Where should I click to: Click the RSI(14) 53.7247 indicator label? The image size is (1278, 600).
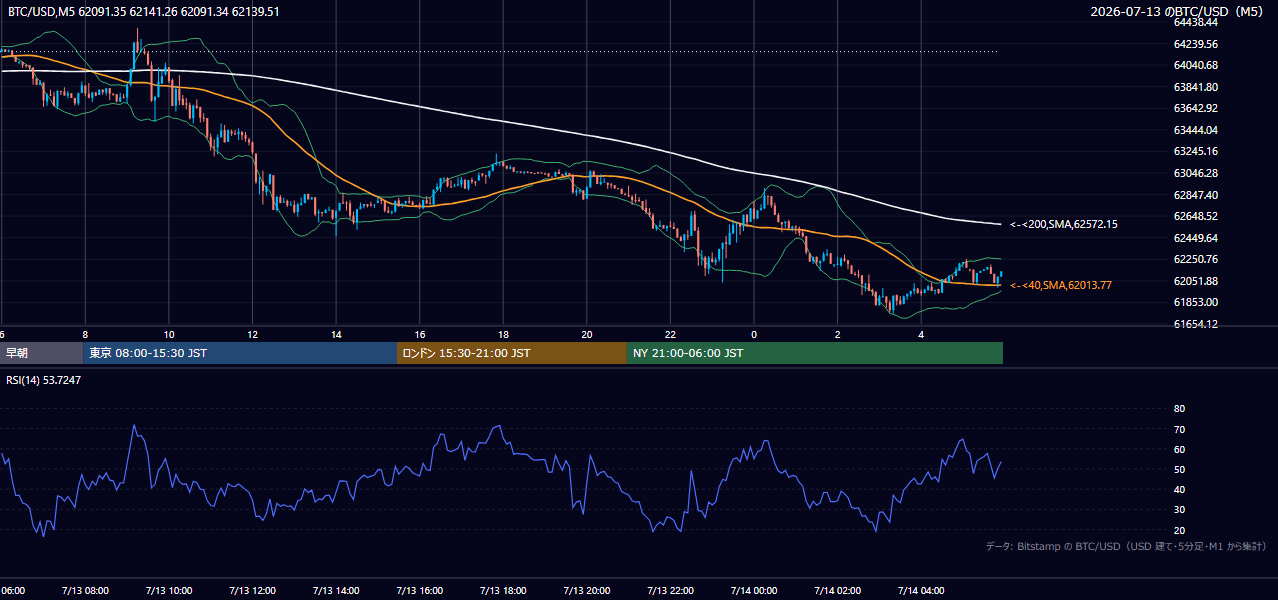click(x=44, y=380)
